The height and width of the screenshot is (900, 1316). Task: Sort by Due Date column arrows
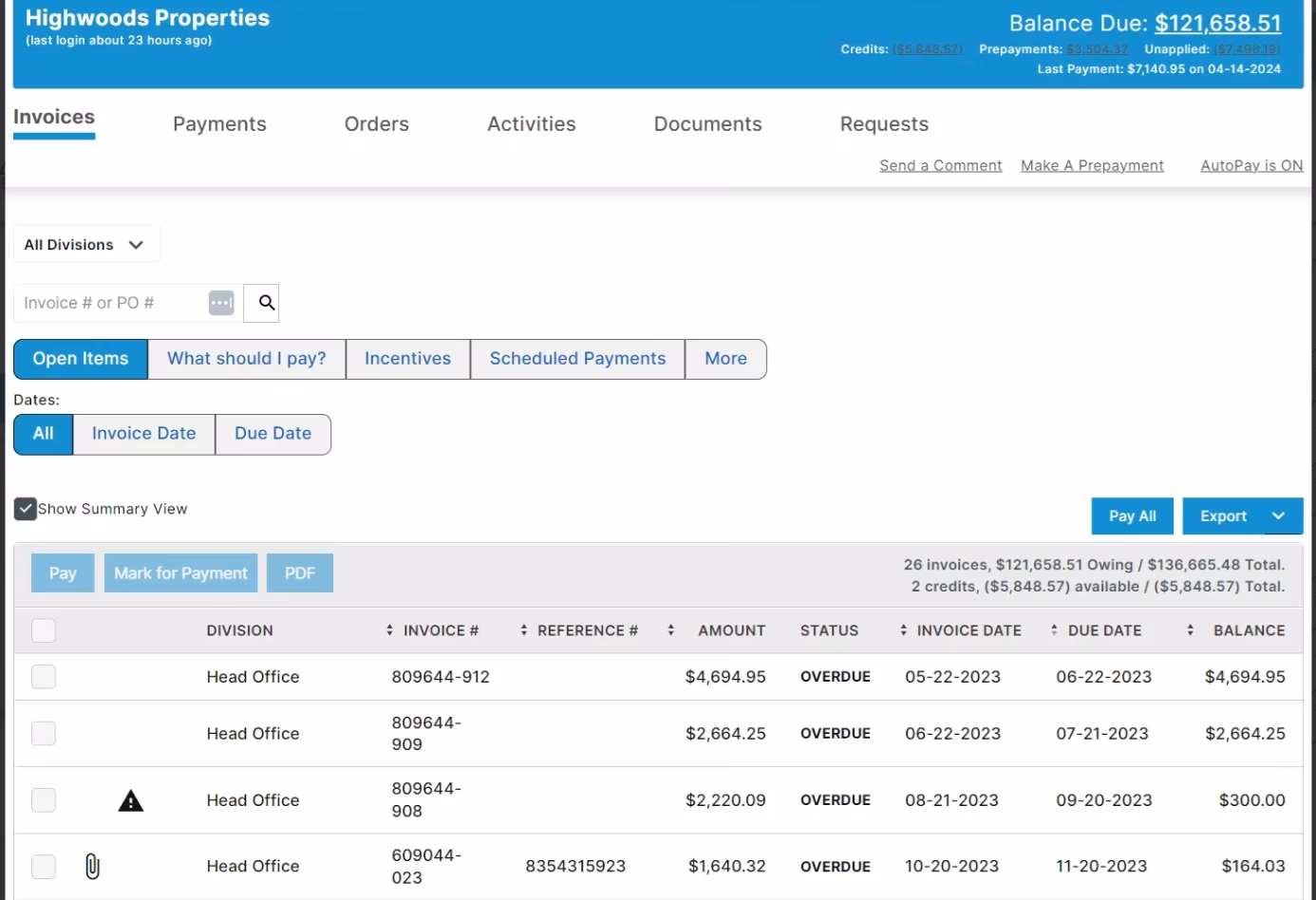1054,630
